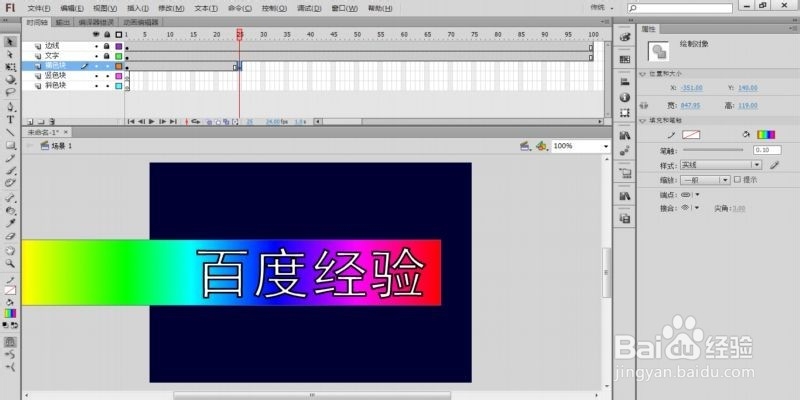The height and width of the screenshot is (400, 800).
Task: Open the Properties panel options menu
Action: tap(792, 29)
